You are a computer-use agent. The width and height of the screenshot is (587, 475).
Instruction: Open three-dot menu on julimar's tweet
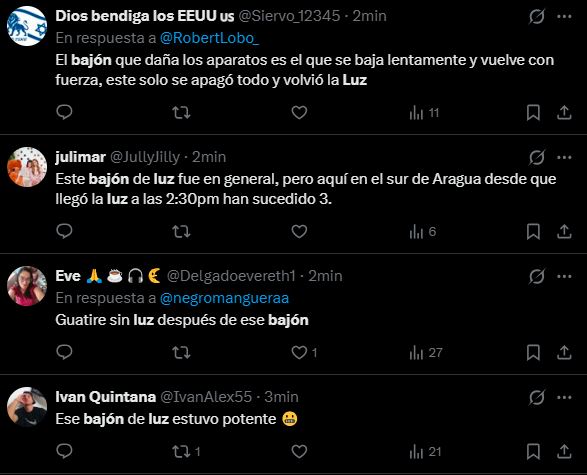564,157
